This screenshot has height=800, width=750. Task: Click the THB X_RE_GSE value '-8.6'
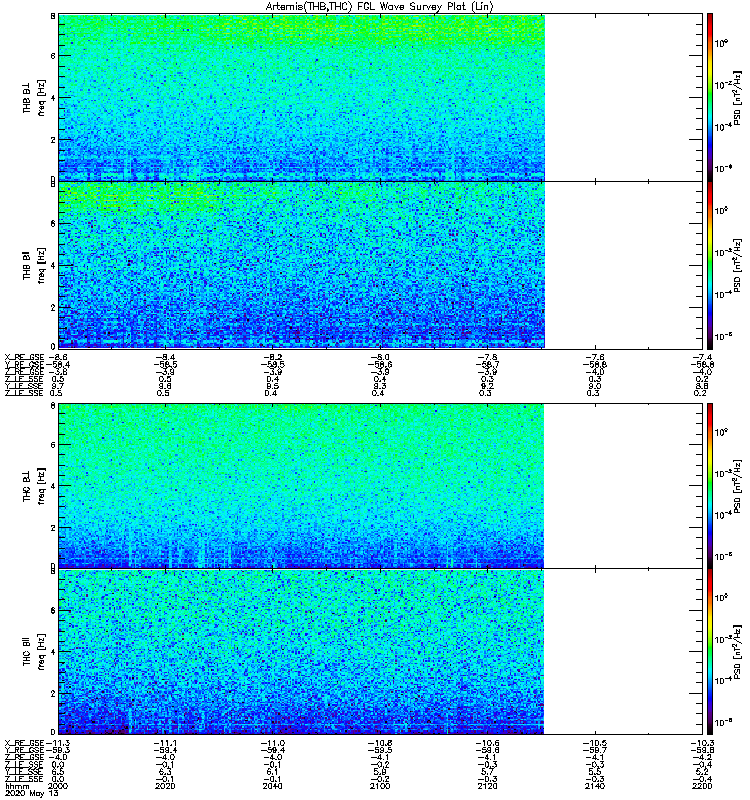pyautogui.click(x=57, y=357)
